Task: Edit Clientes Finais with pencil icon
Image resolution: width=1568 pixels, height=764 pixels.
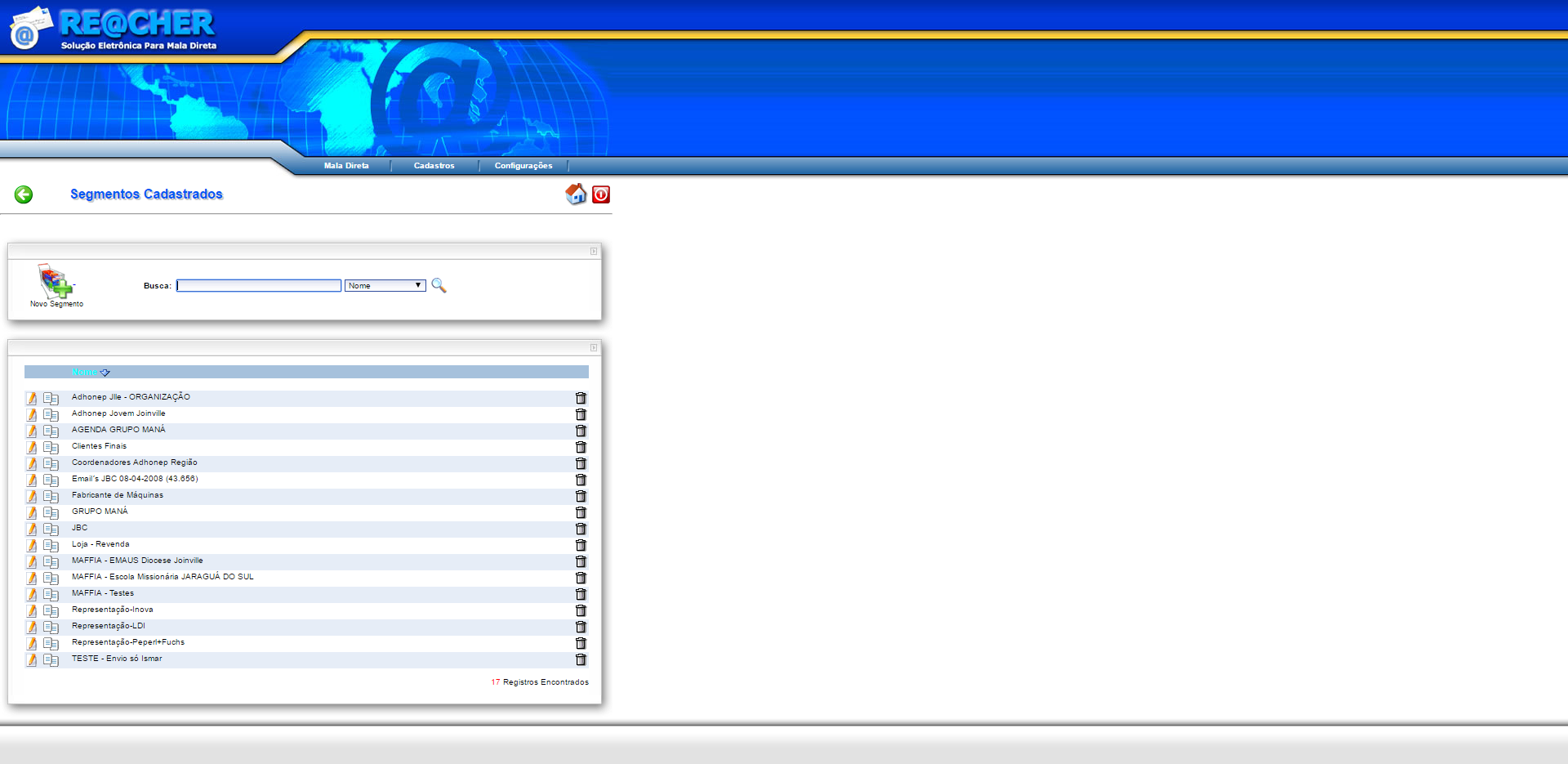Action: pos(32,447)
